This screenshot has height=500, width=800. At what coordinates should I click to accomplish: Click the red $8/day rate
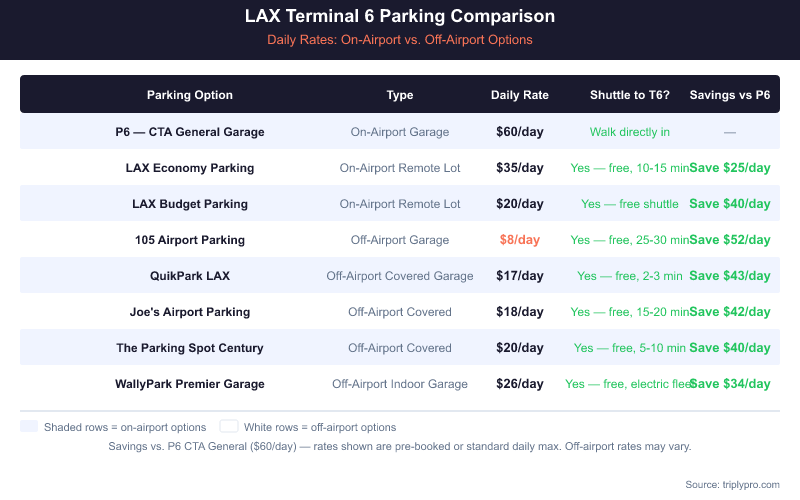click(520, 239)
